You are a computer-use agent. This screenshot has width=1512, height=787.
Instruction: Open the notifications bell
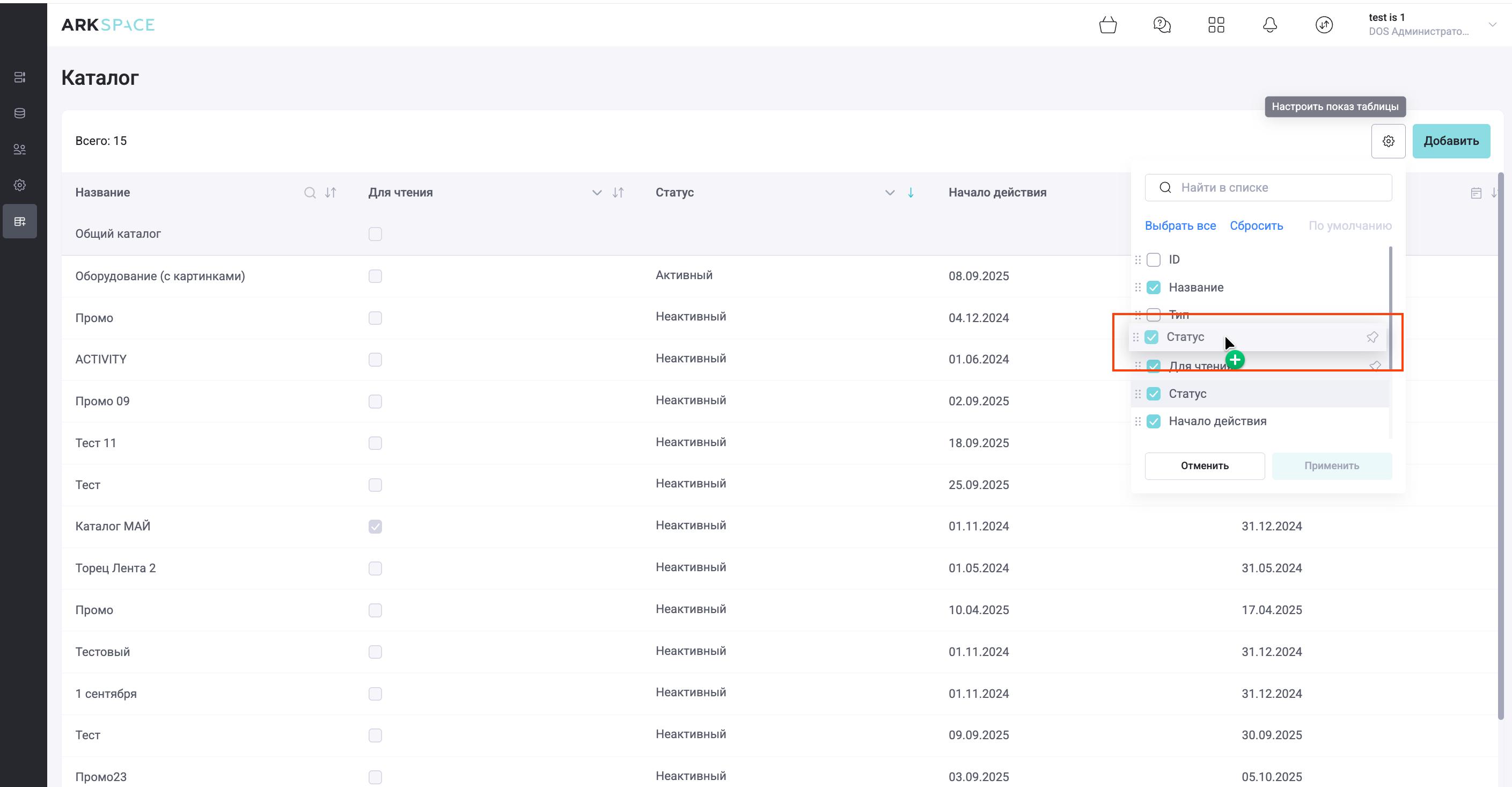(x=1270, y=25)
